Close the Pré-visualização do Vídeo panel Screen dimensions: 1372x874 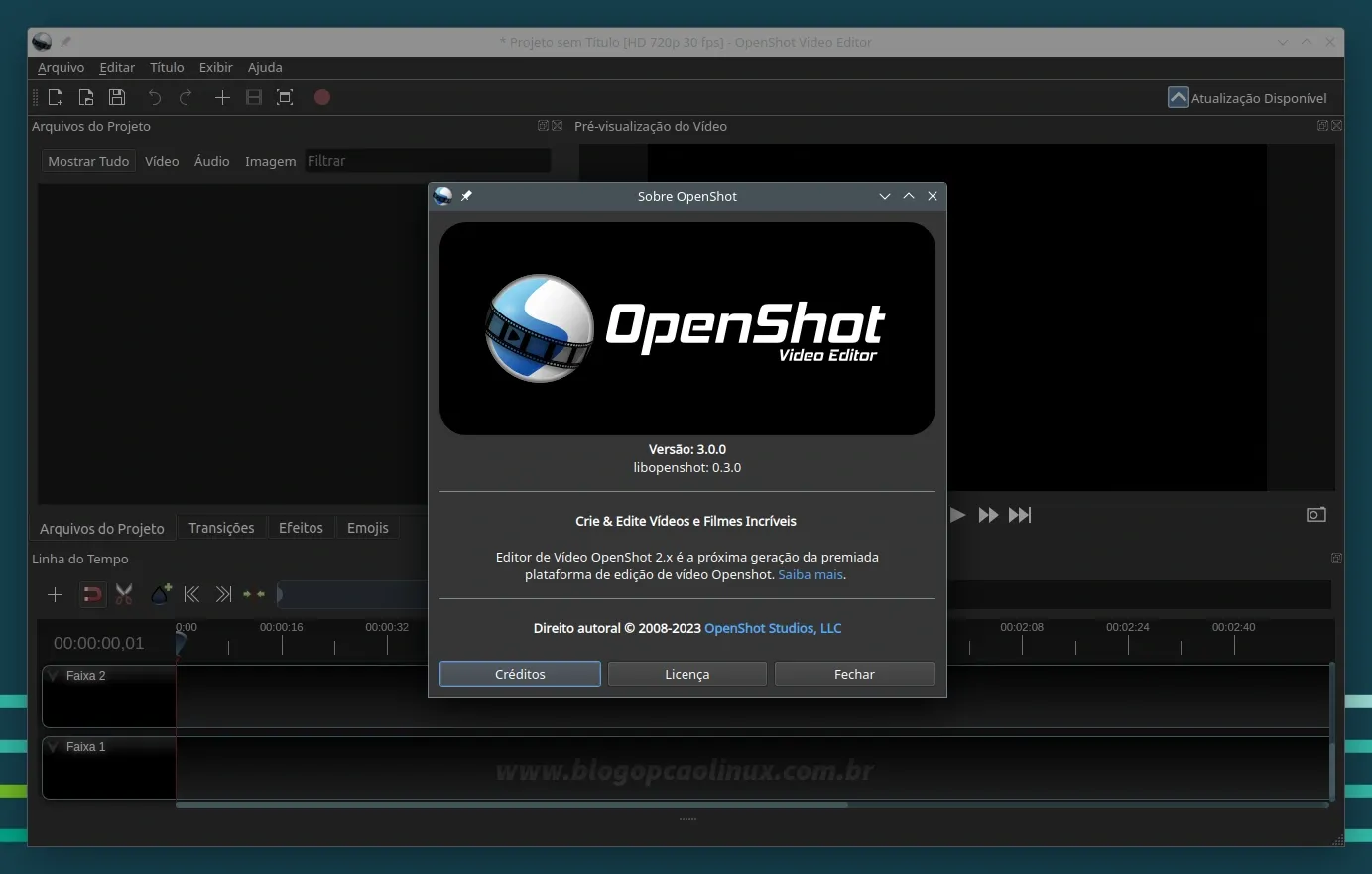point(1336,126)
